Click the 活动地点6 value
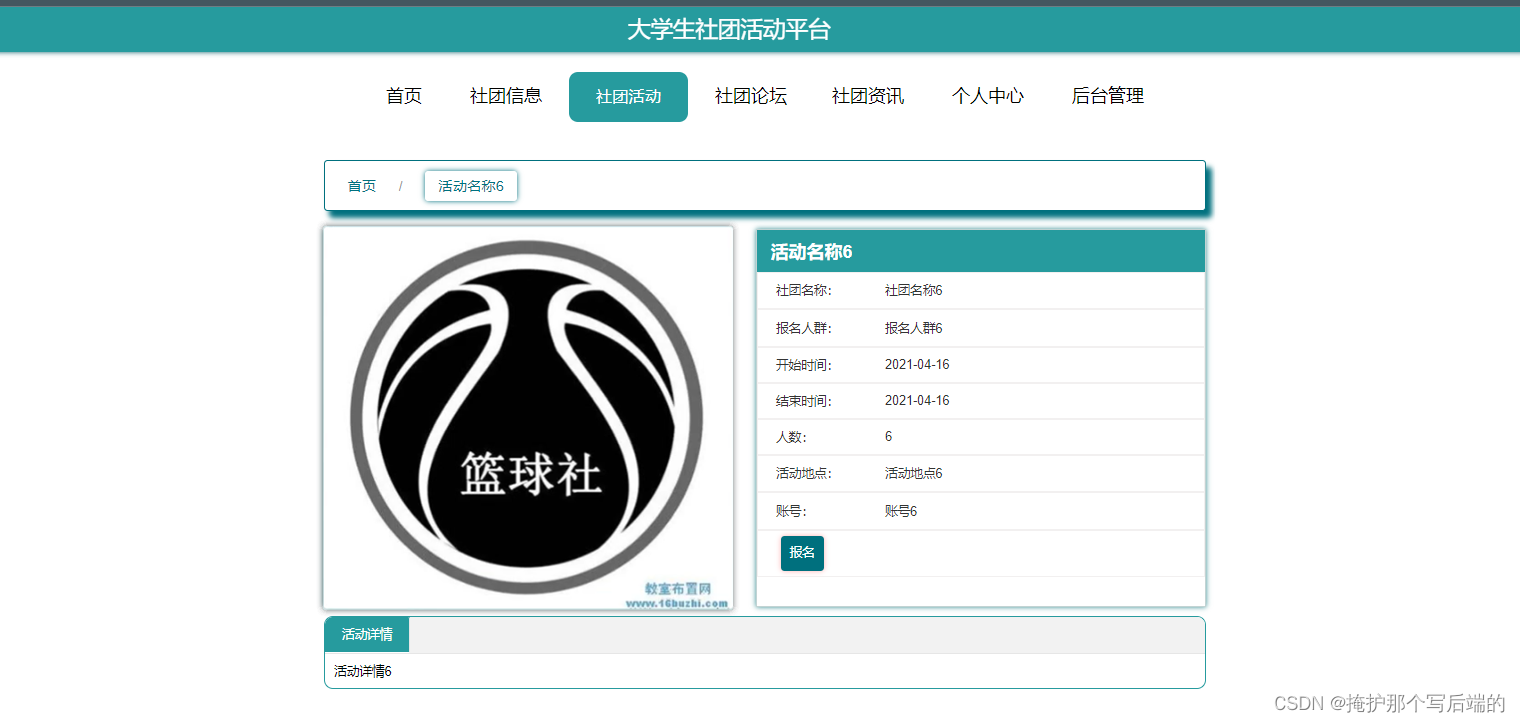Screen dimensions: 1520x722 pos(914,474)
